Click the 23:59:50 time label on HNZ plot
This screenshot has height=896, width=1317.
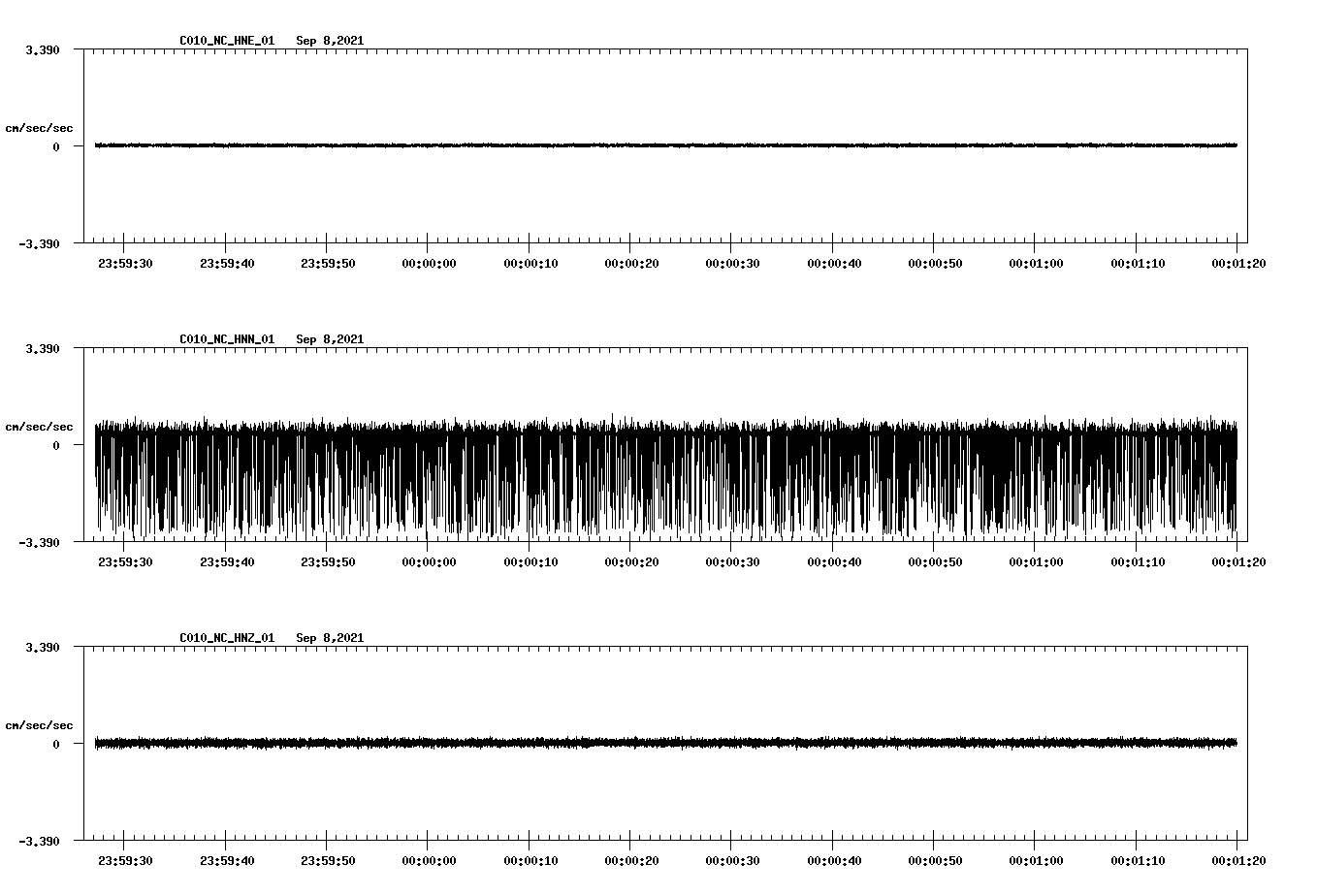click(x=328, y=860)
